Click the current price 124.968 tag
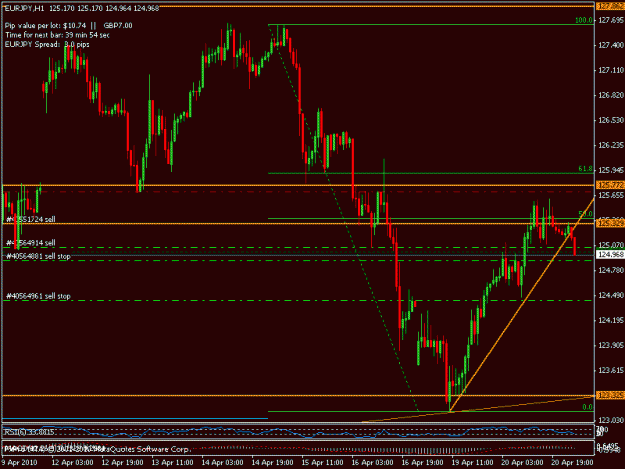625x469 pixels. [610, 254]
